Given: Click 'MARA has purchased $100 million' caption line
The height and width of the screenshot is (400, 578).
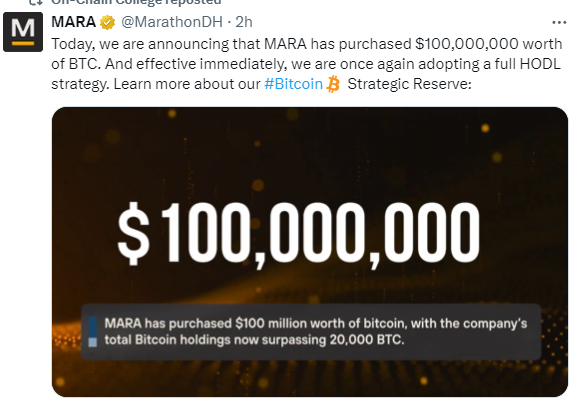Looking at the screenshot, I should [x=184, y=324].
